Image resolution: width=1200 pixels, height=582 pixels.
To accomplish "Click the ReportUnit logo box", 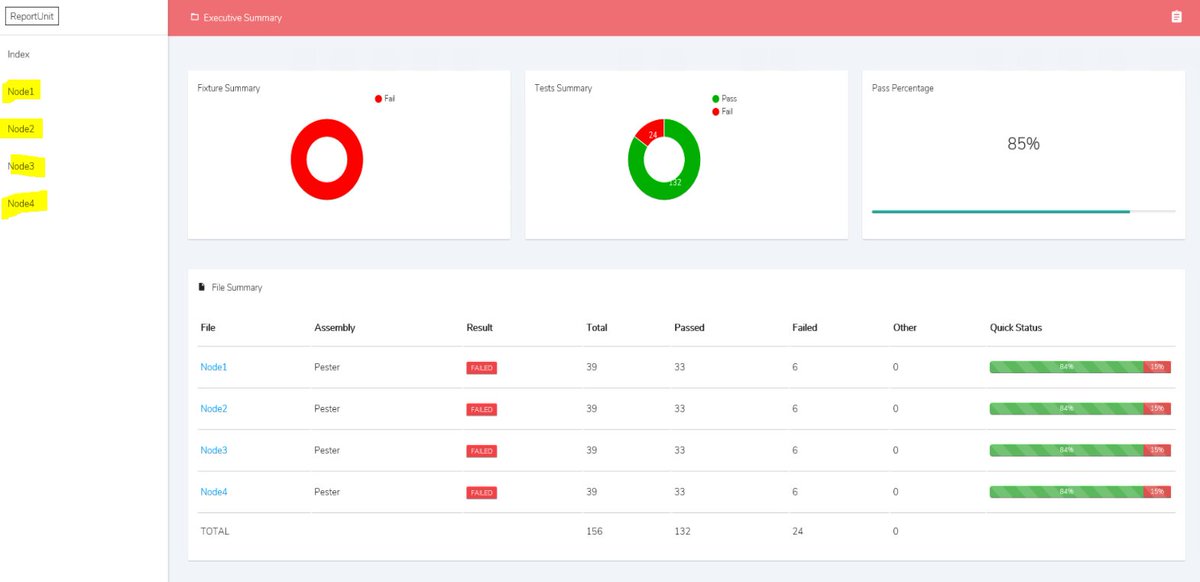I will coord(33,16).
